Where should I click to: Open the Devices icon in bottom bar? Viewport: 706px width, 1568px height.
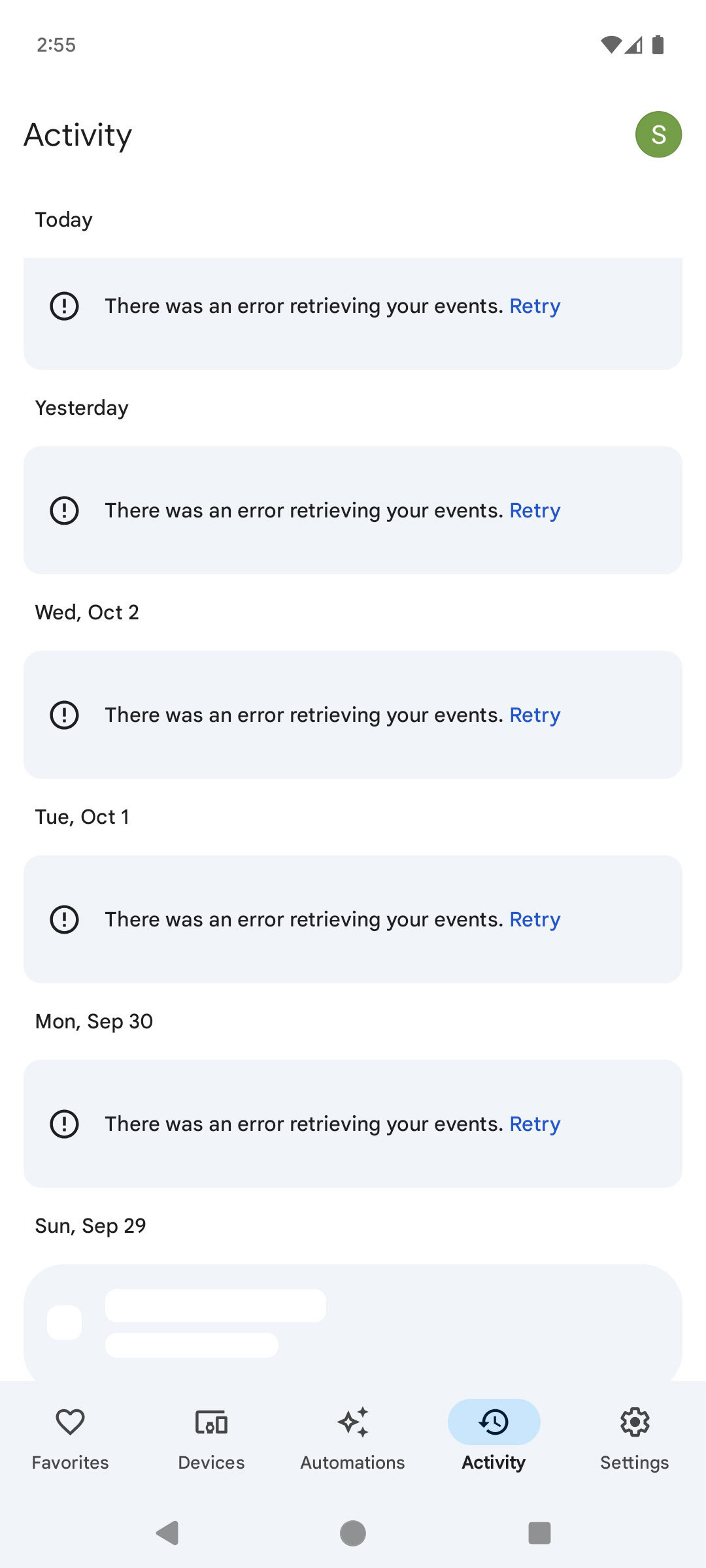(x=211, y=1423)
